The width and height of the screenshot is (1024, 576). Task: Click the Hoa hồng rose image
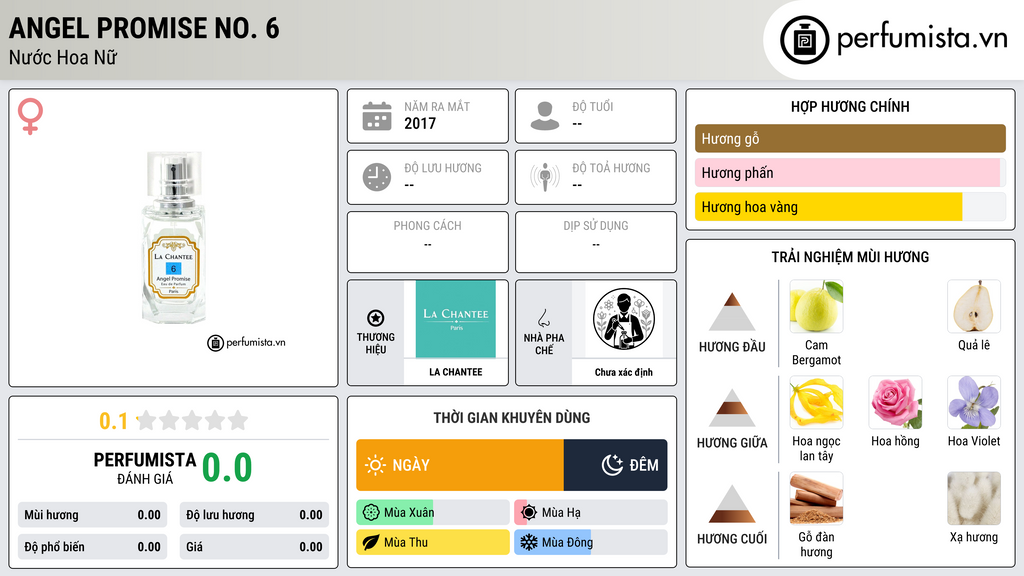895,402
